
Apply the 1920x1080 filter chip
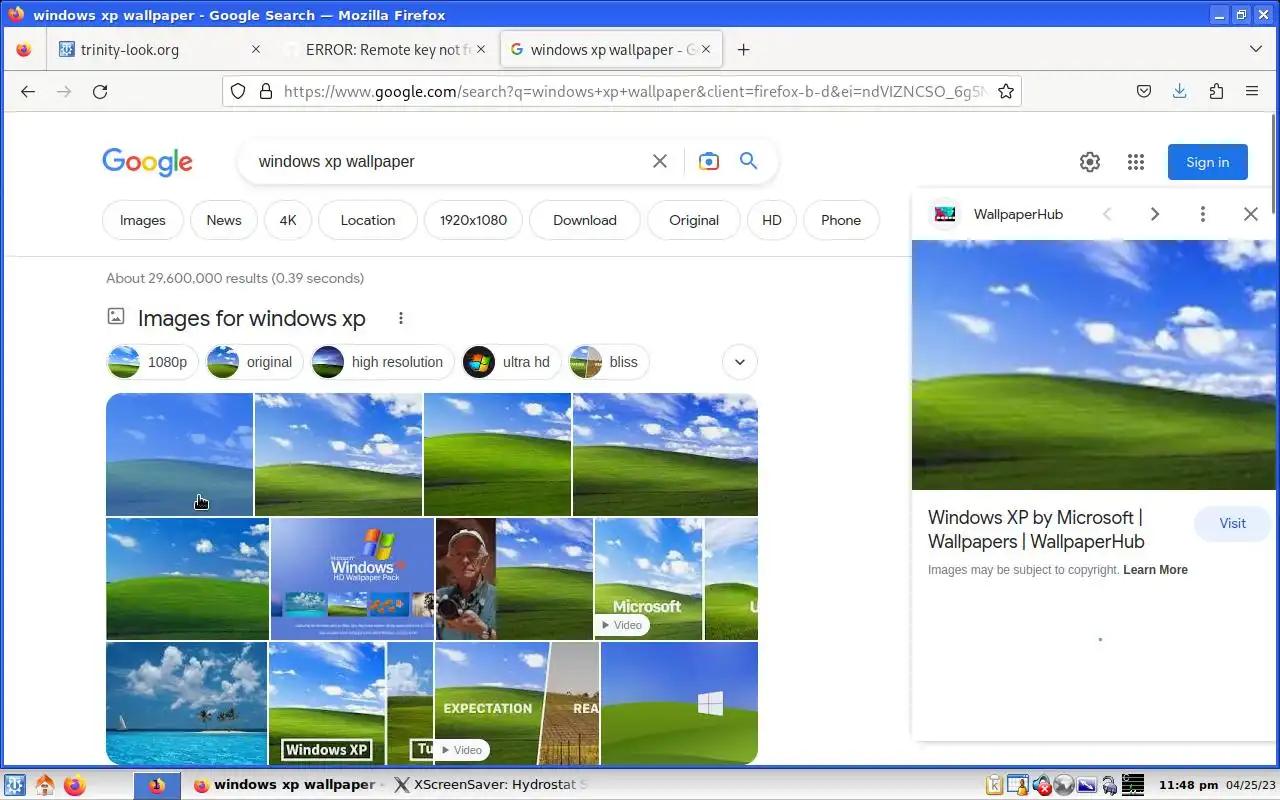pos(473,220)
